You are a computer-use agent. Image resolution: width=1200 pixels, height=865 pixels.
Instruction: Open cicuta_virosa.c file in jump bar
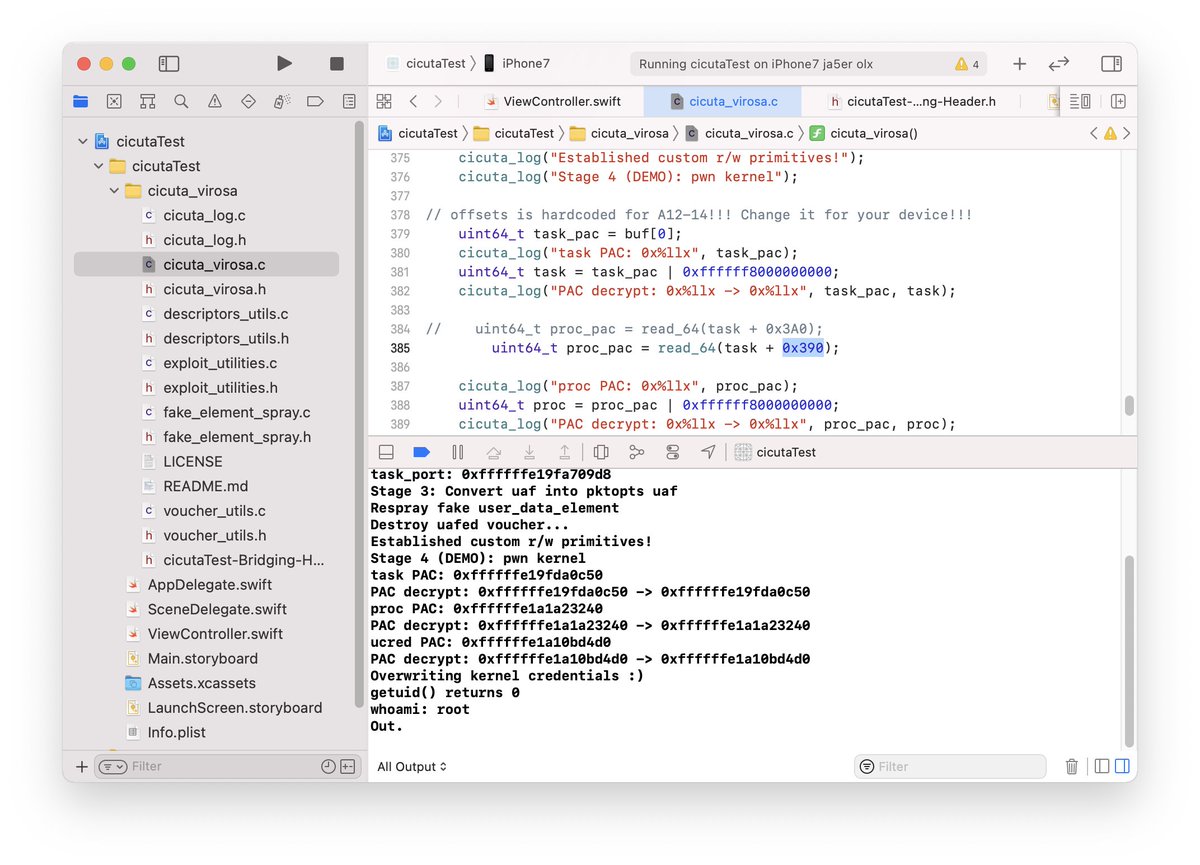(x=739, y=133)
